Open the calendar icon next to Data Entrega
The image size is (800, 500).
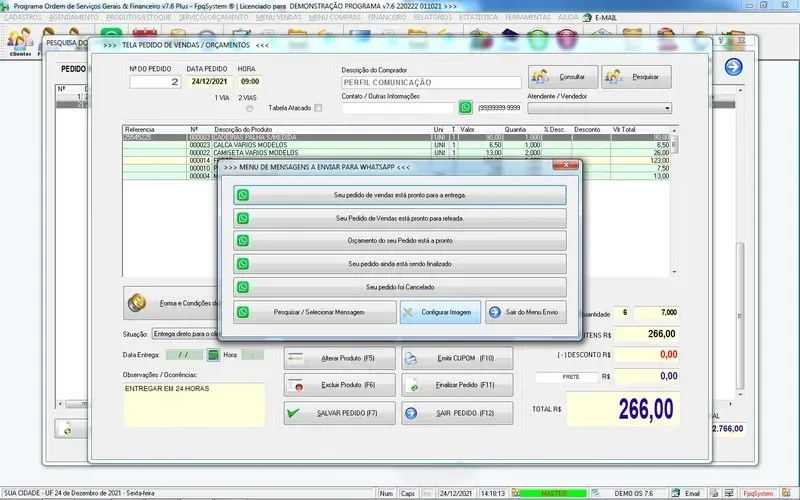click(x=213, y=354)
